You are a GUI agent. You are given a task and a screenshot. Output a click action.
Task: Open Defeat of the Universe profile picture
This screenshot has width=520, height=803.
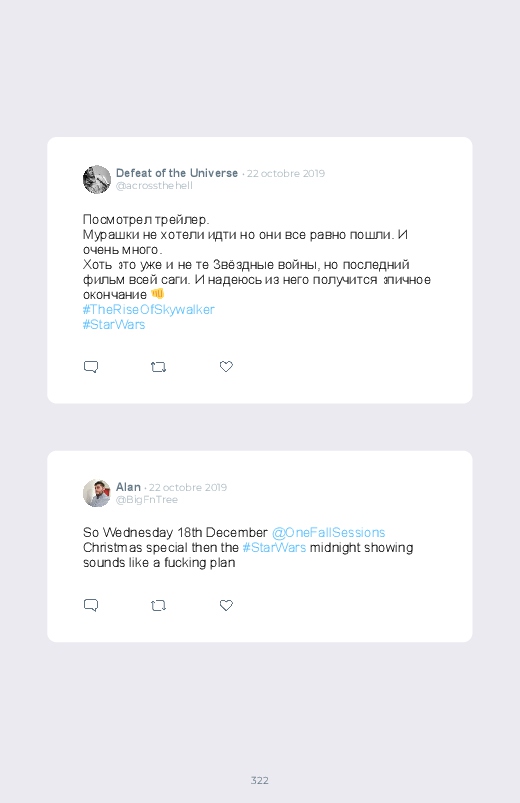click(97, 179)
